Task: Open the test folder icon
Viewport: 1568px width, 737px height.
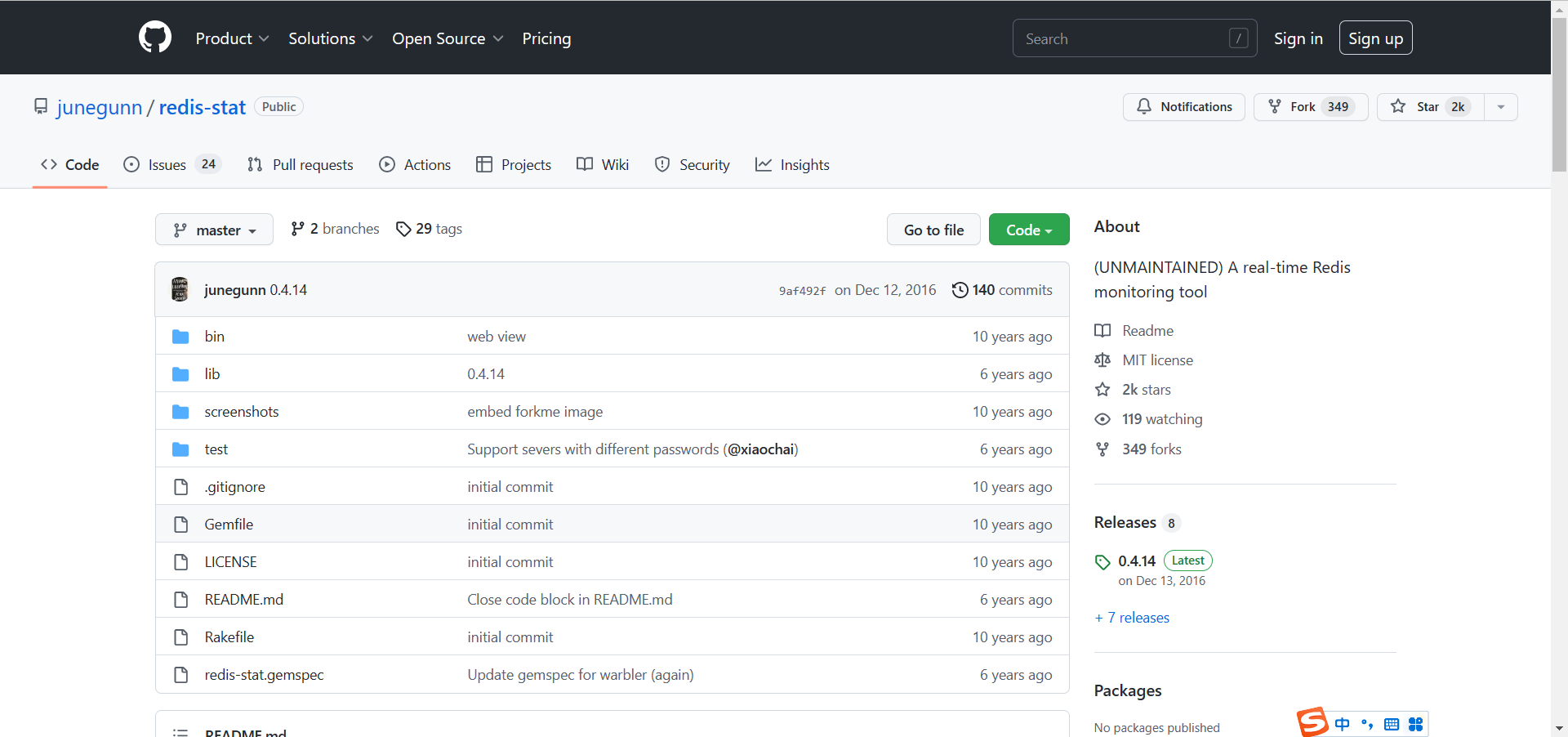Action: pyautogui.click(x=180, y=449)
